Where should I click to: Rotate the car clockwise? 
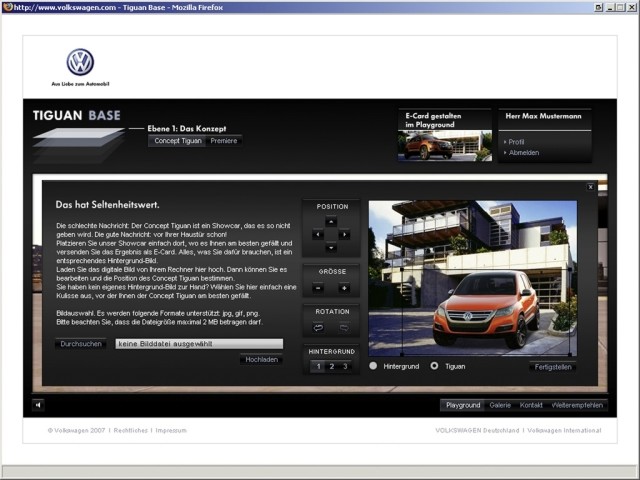[x=344, y=328]
